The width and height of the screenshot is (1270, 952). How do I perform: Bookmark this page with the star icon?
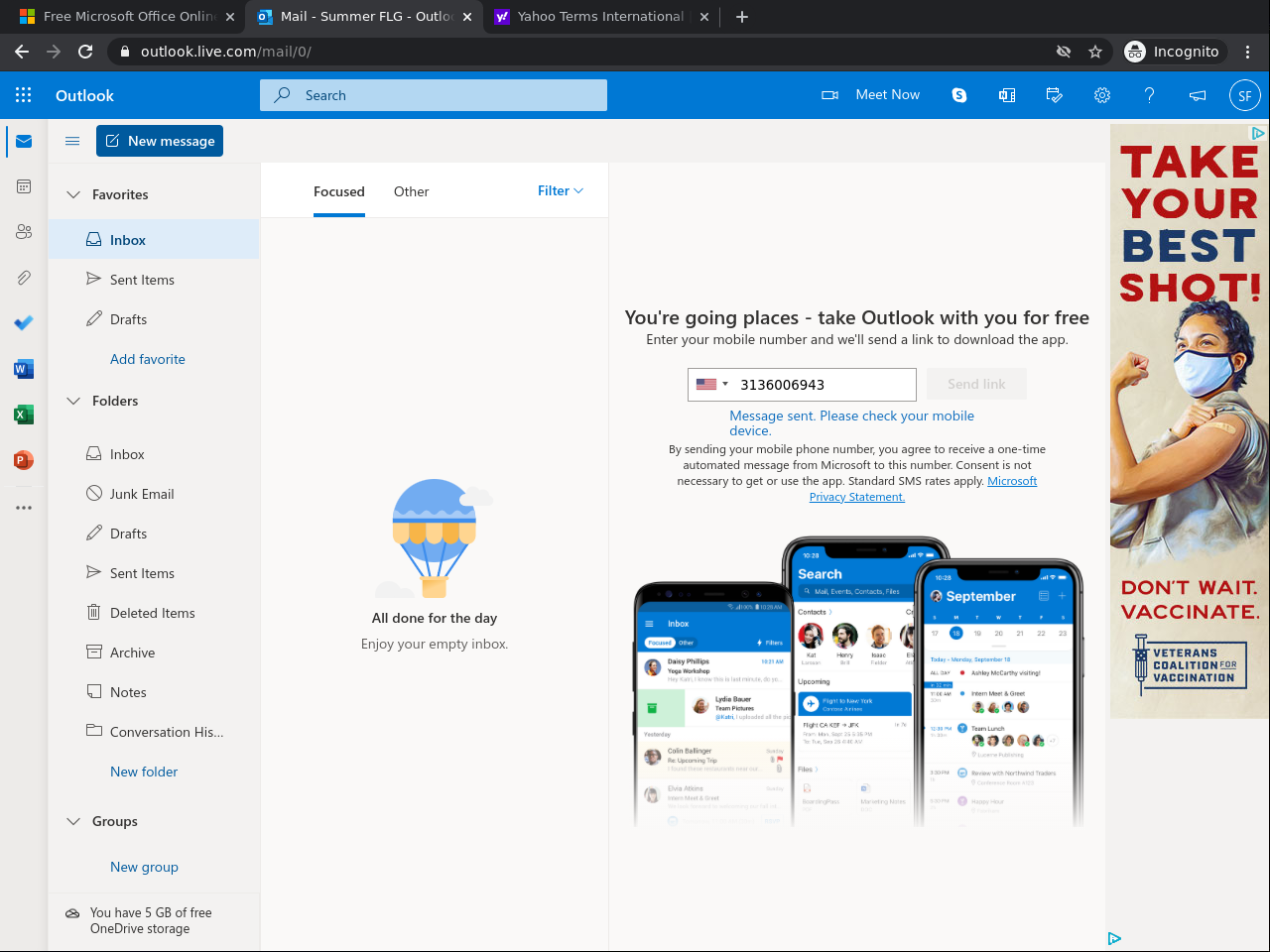(1095, 52)
